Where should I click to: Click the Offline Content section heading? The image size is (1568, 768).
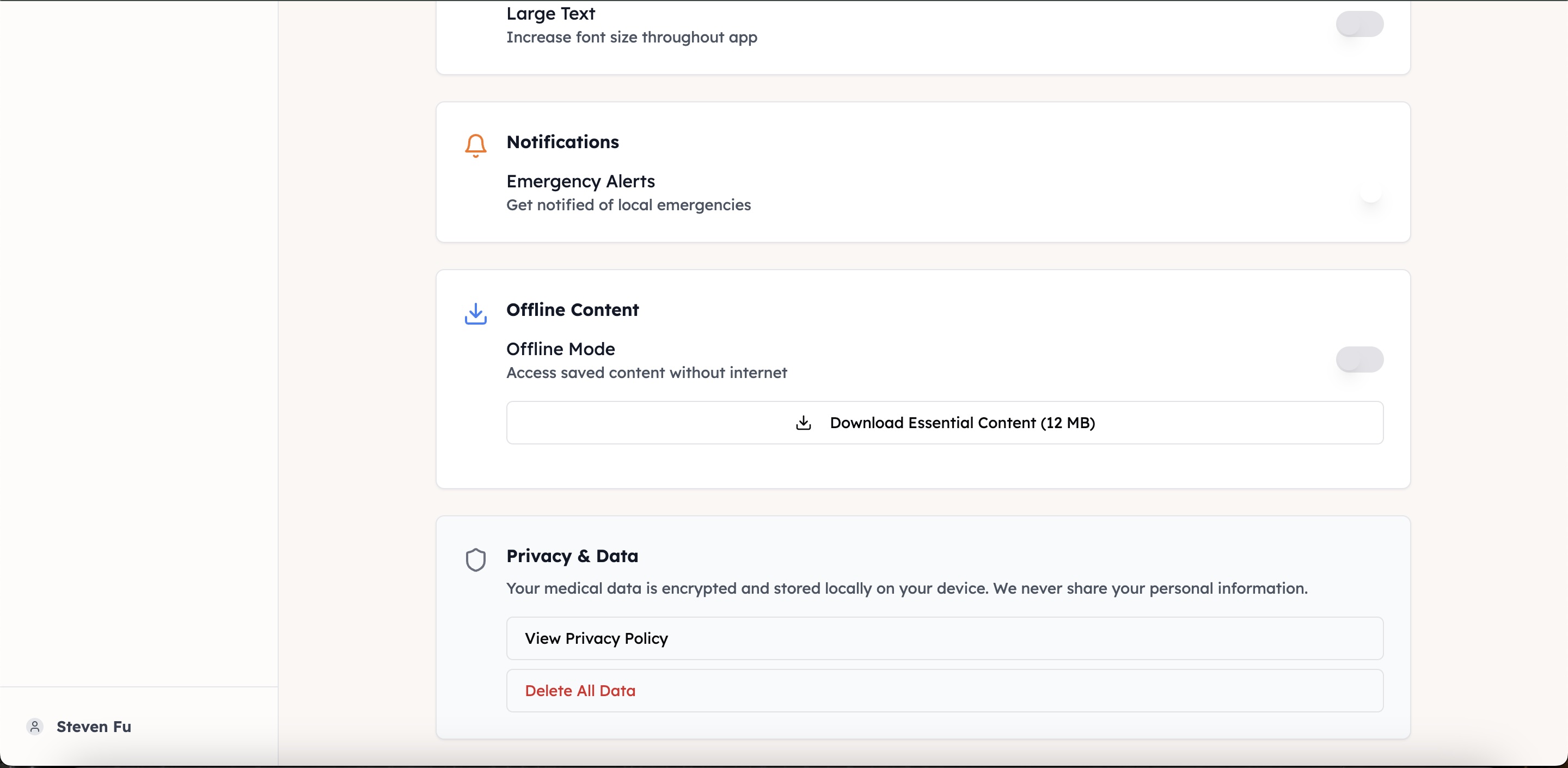[x=572, y=309]
